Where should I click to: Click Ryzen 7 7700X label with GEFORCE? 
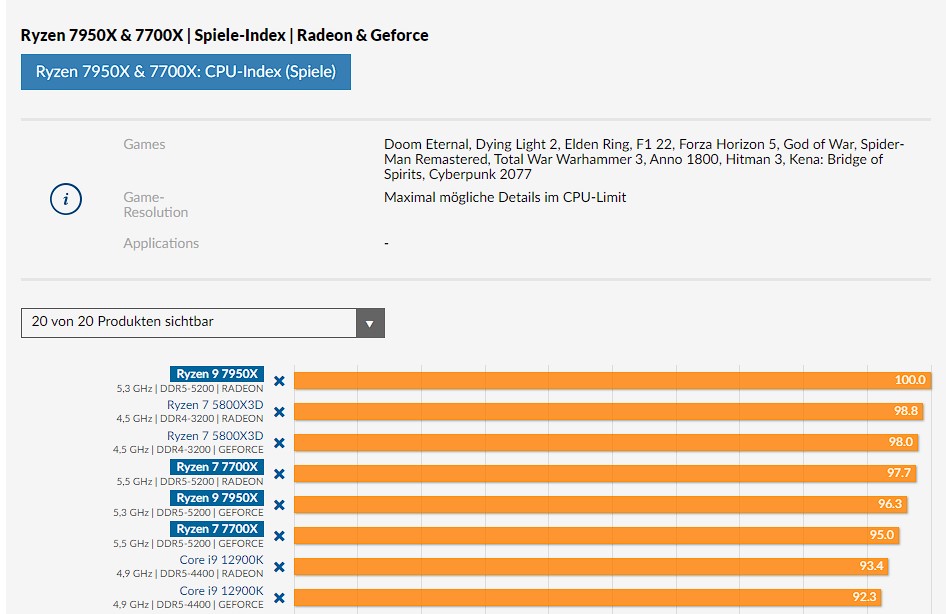click(x=217, y=529)
